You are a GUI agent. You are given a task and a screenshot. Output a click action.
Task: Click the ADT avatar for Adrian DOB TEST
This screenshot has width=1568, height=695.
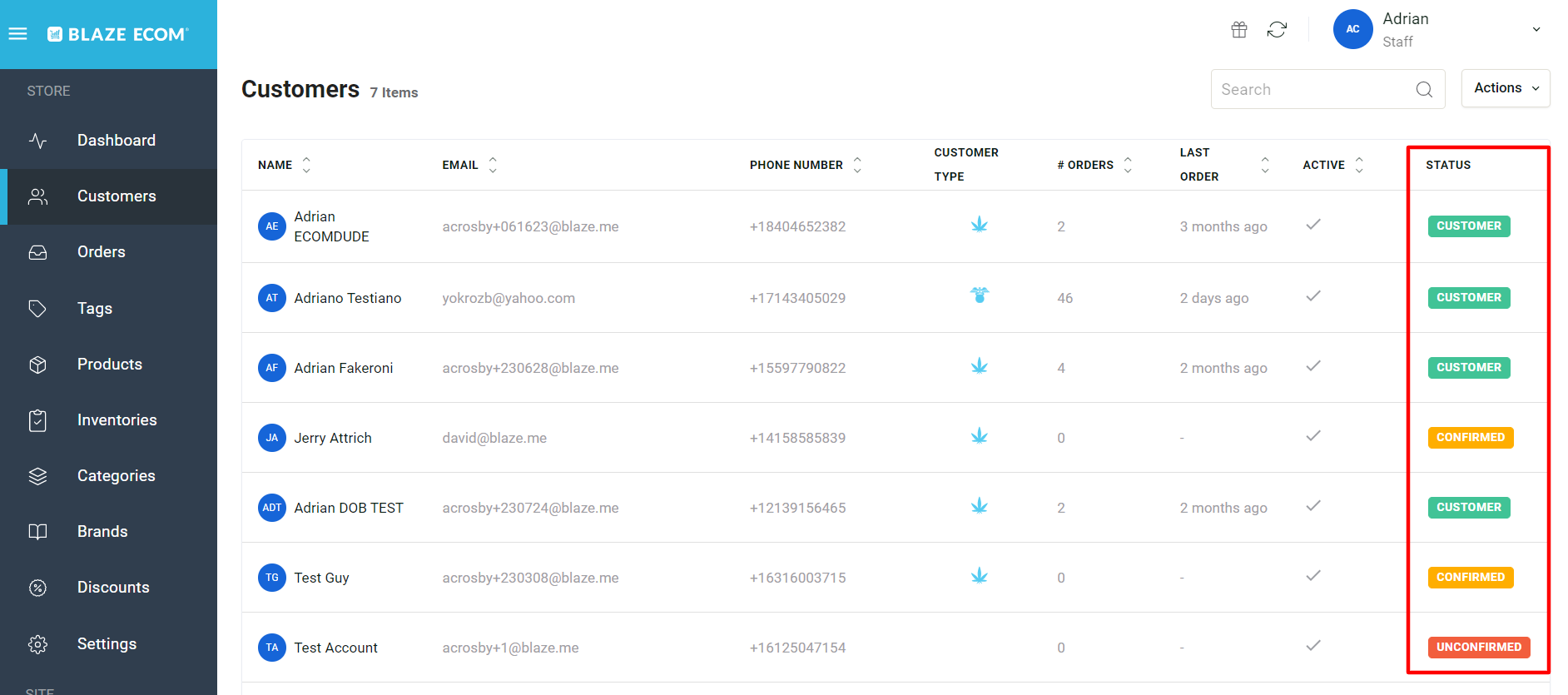tap(272, 508)
